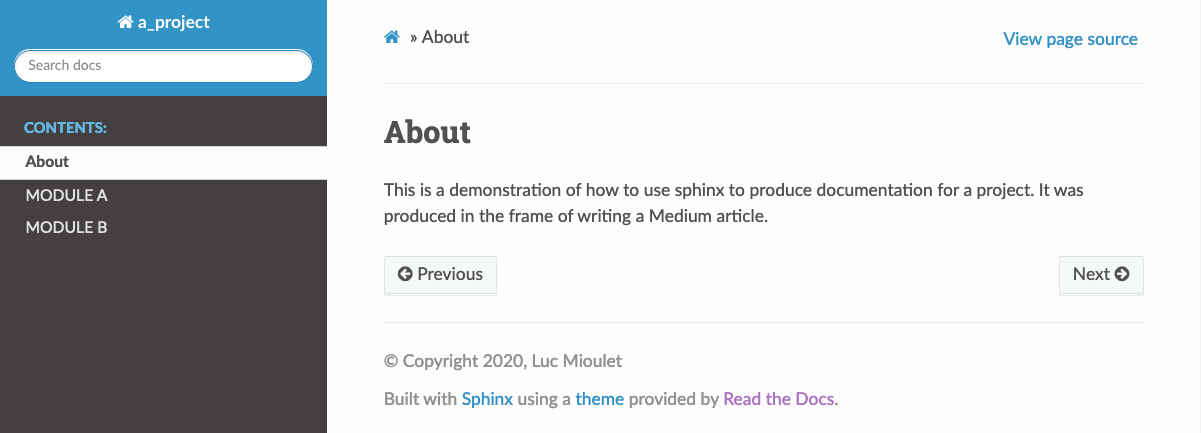Image resolution: width=1201 pixels, height=433 pixels.
Task: Click the breadcrumb home icon
Action: click(x=392, y=37)
